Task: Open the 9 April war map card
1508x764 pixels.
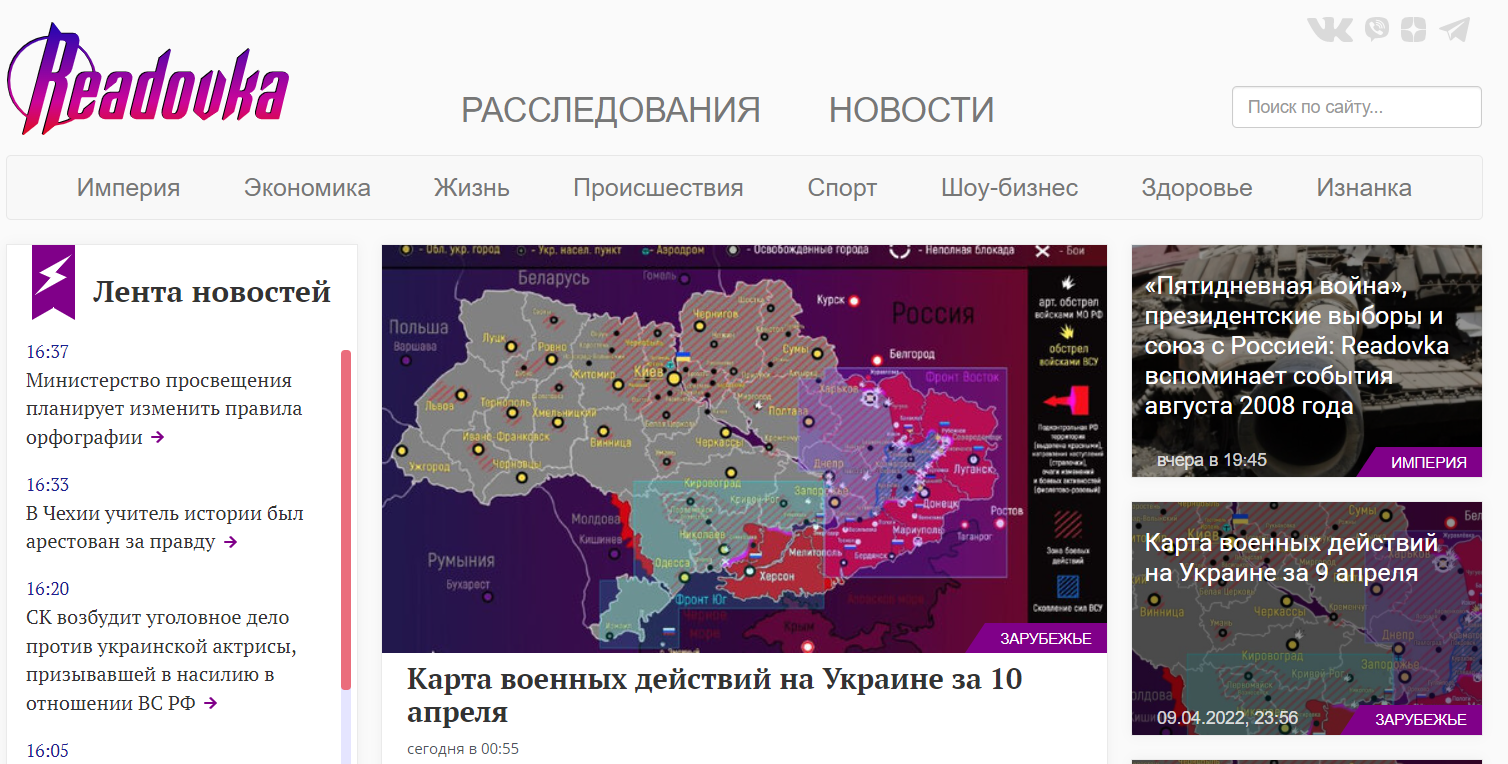Action: pos(1307,618)
